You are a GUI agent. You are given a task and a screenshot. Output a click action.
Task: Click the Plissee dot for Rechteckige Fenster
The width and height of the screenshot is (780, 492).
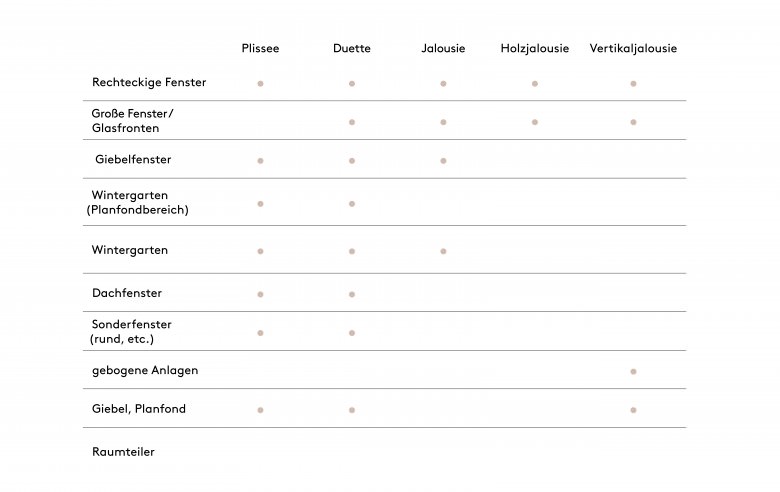(260, 84)
